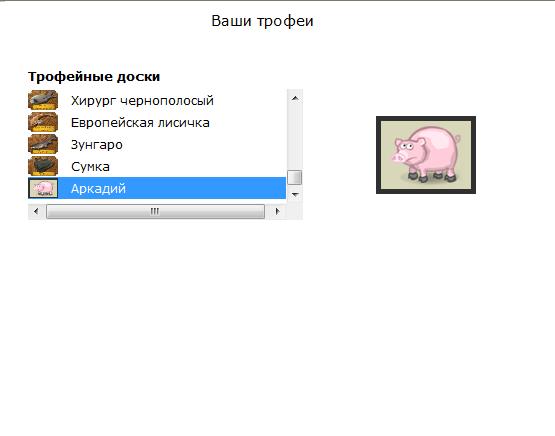Viewport: 555px width, 436px height.
Task: Click the horizontal scrollbar thumb
Action: click(x=155, y=211)
